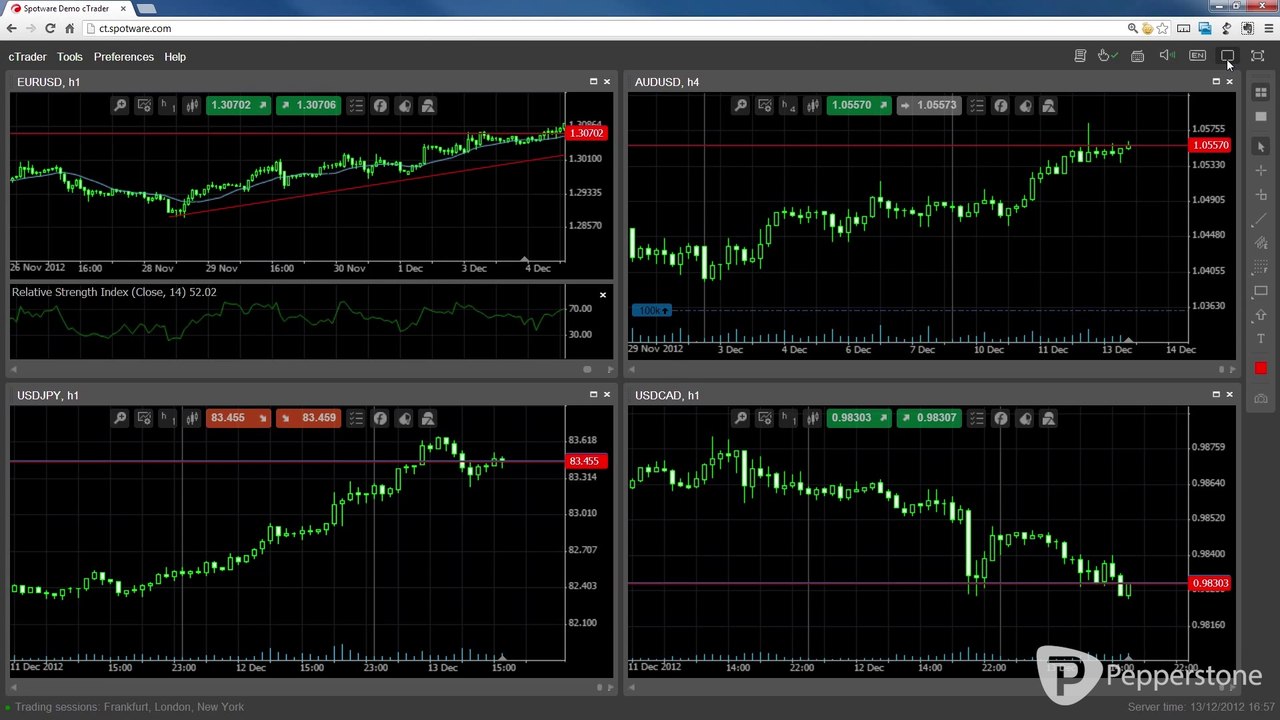Change USDCAD chart type candlestick icon
Image resolution: width=1280 pixels, height=720 pixels.
click(812, 418)
